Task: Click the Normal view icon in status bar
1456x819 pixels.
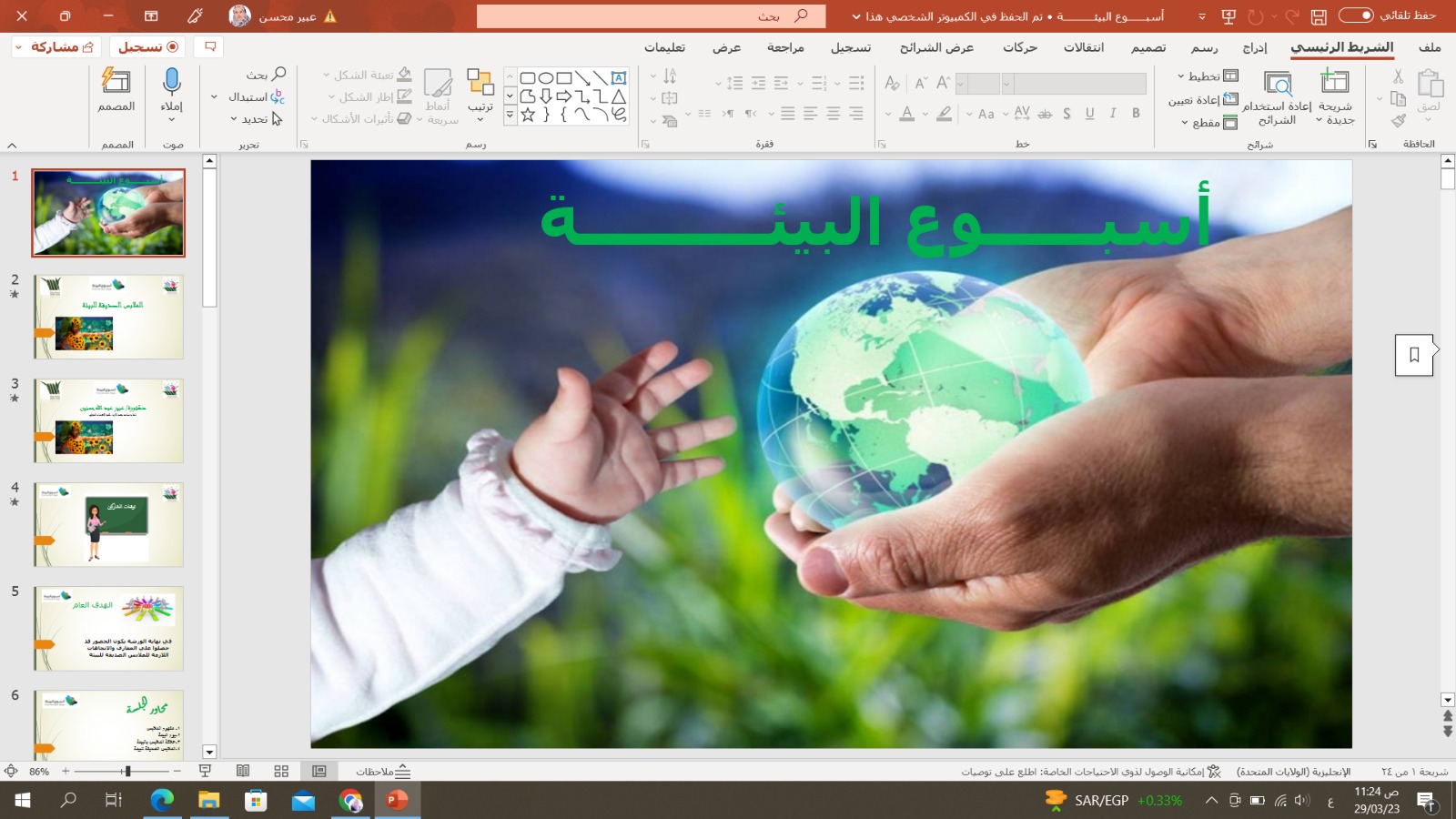Action: [x=319, y=771]
